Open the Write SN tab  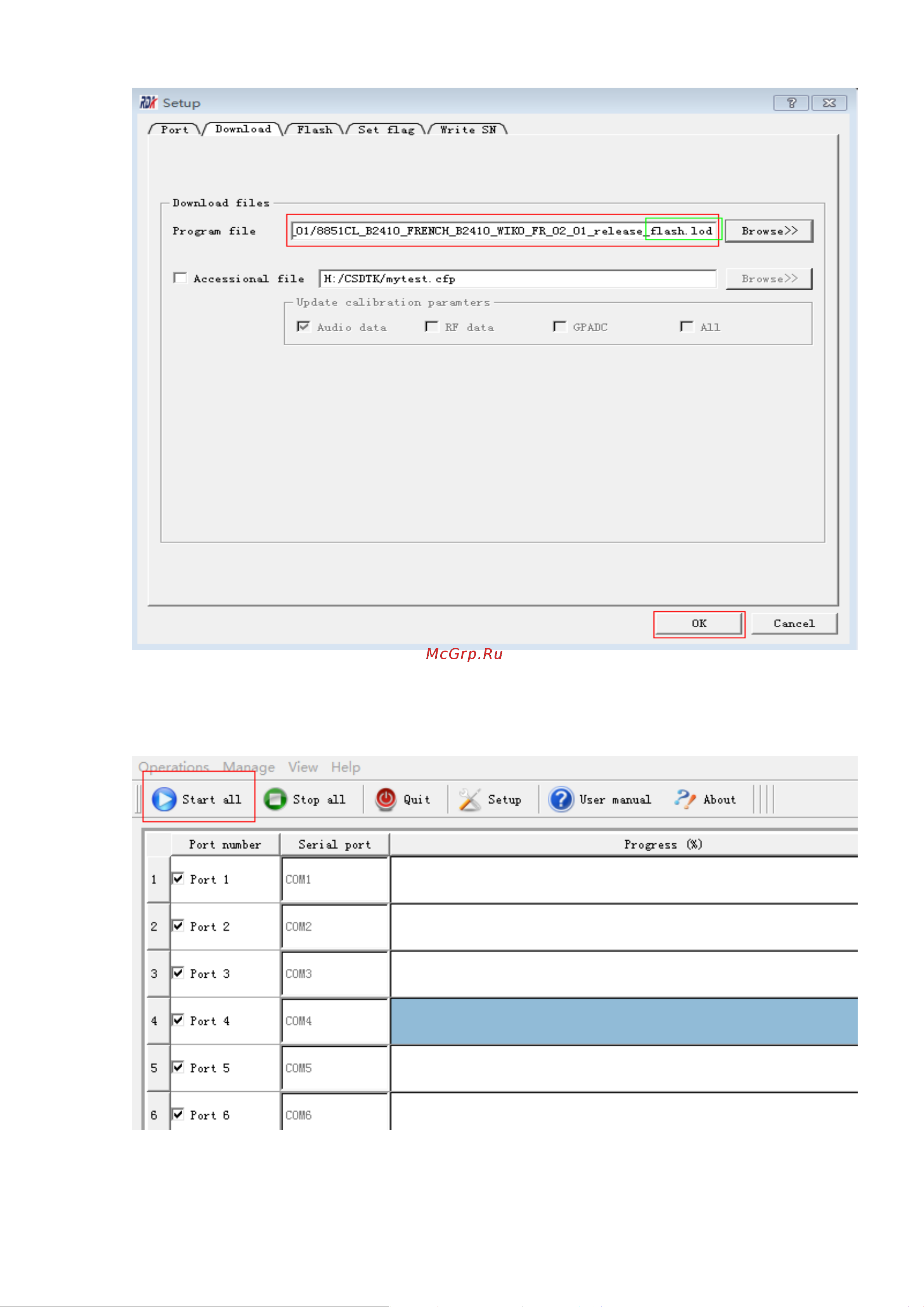pyautogui.click(x=468, y=129)
